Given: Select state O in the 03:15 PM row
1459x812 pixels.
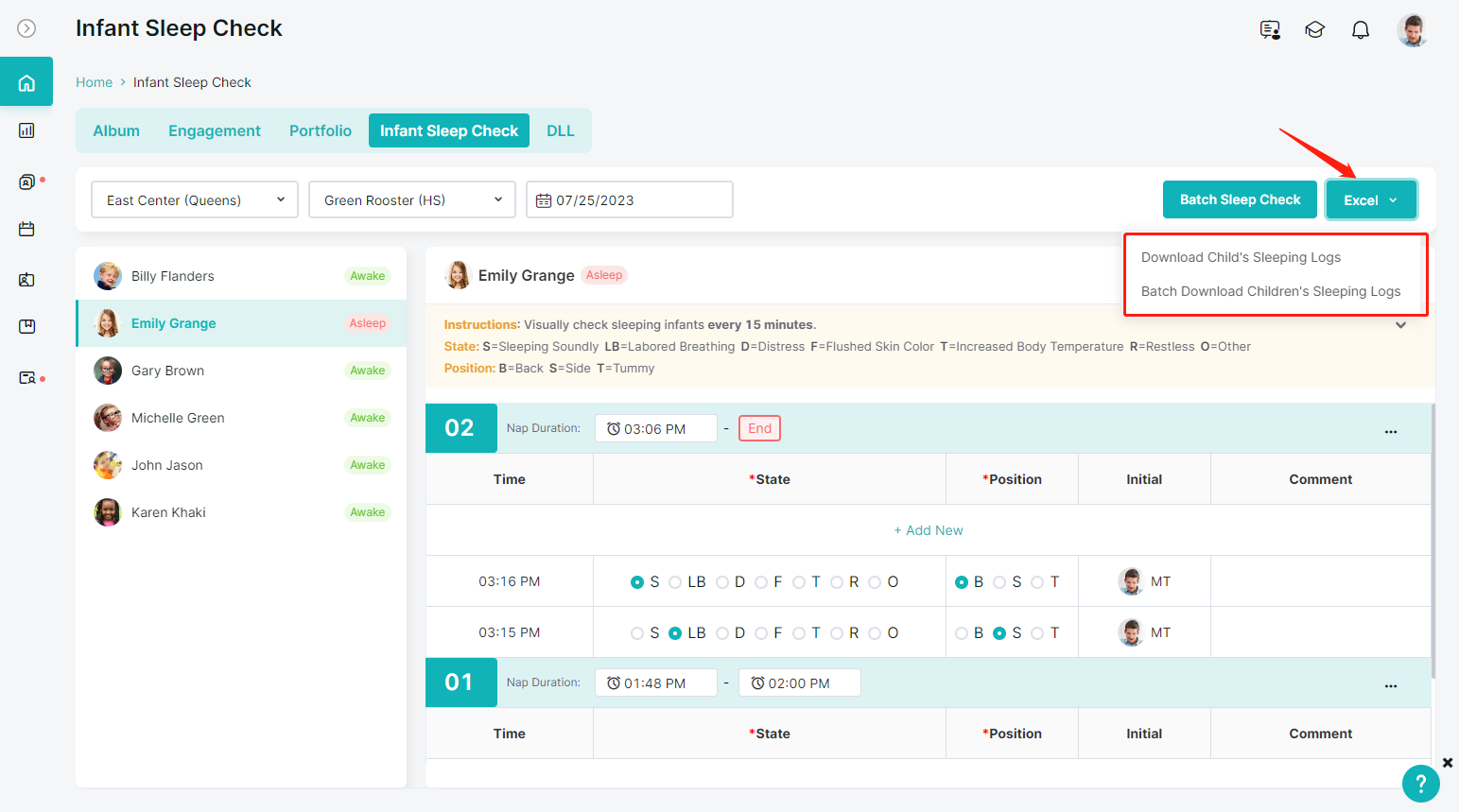Looking at the screenshot, I should pos(875,633).
